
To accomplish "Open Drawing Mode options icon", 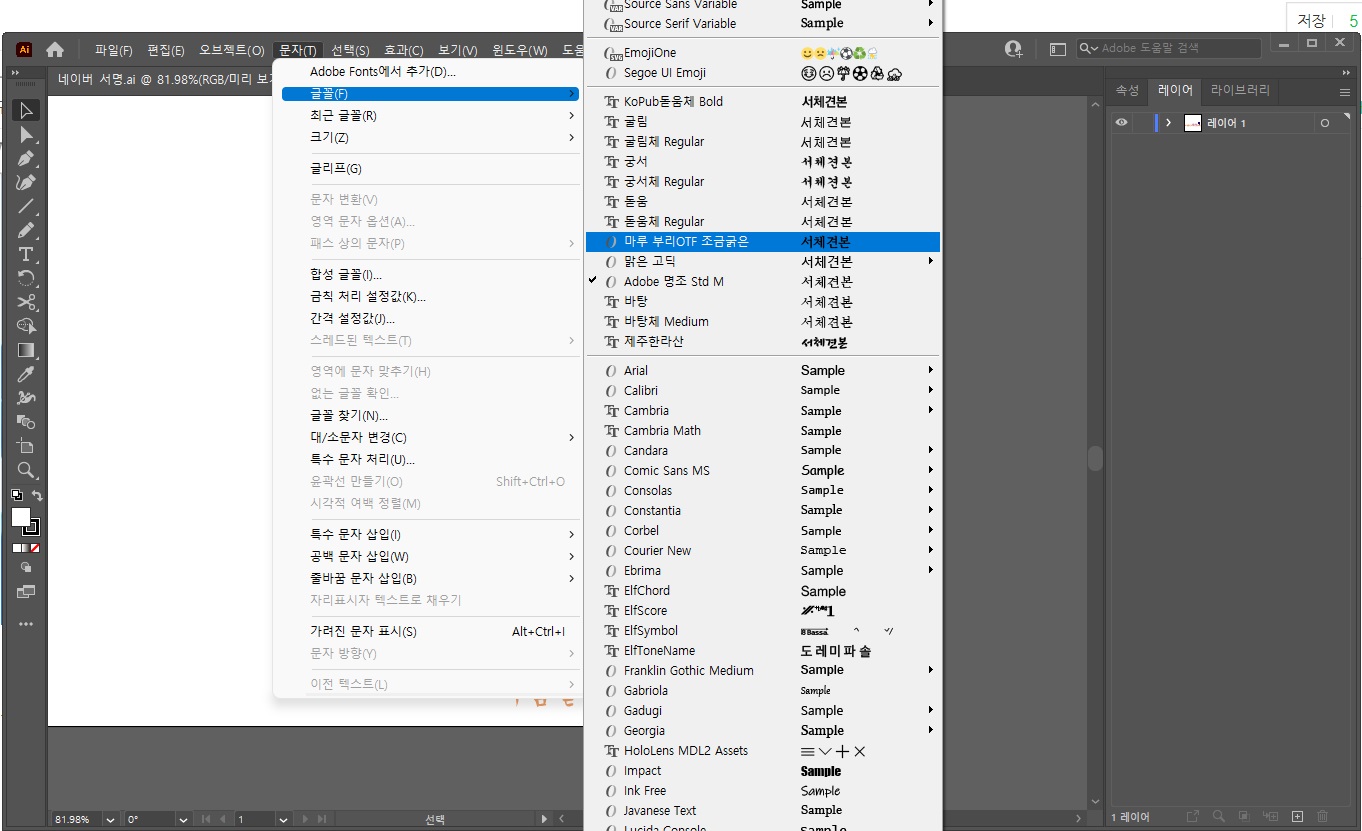I will tap(26, 568).
